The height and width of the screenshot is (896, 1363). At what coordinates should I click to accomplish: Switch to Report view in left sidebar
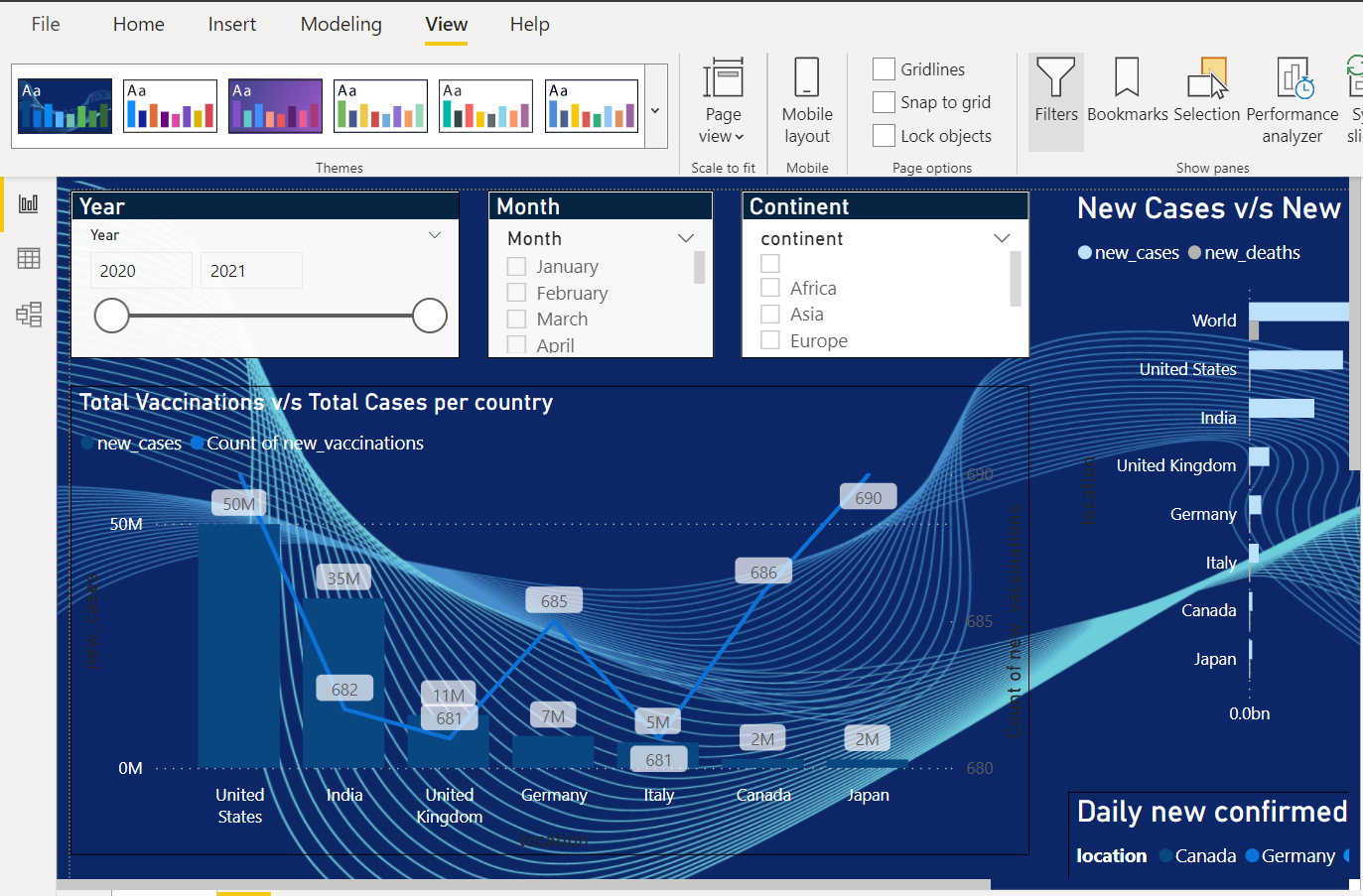[28, 201]
